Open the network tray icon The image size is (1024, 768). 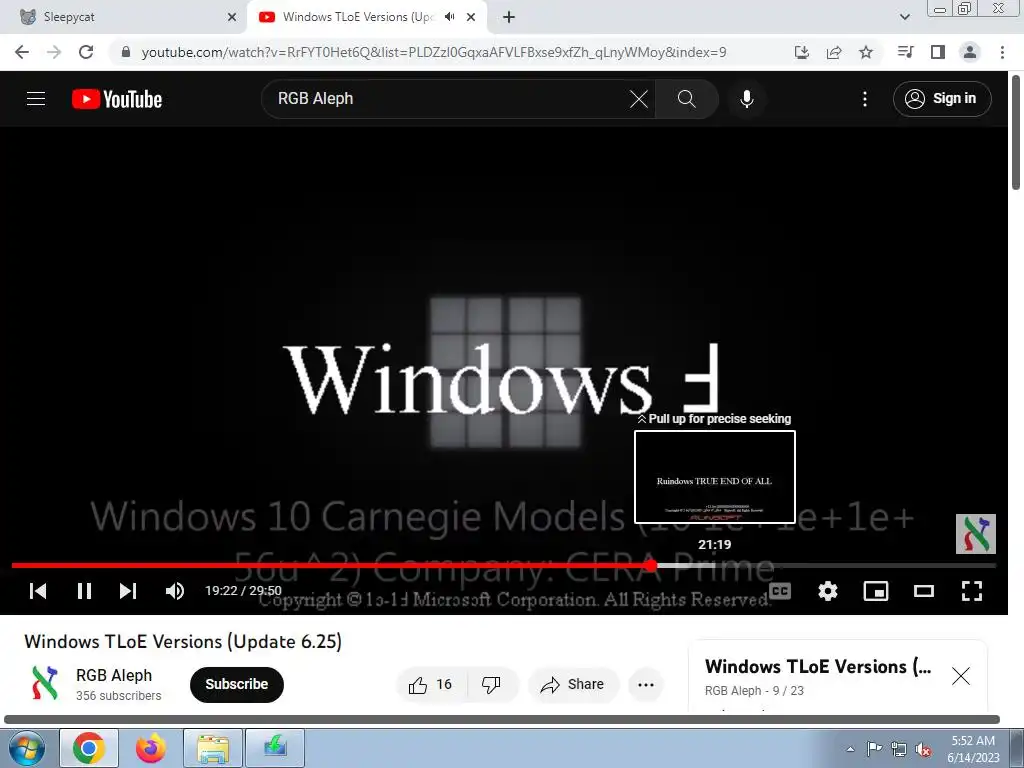(x=899, y=749)
